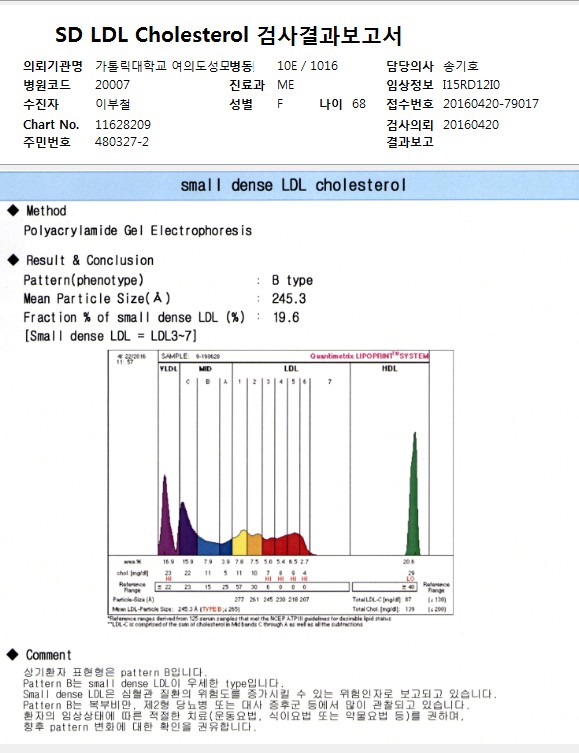Click the Chart No. value 11628209

tap(123, 125)
